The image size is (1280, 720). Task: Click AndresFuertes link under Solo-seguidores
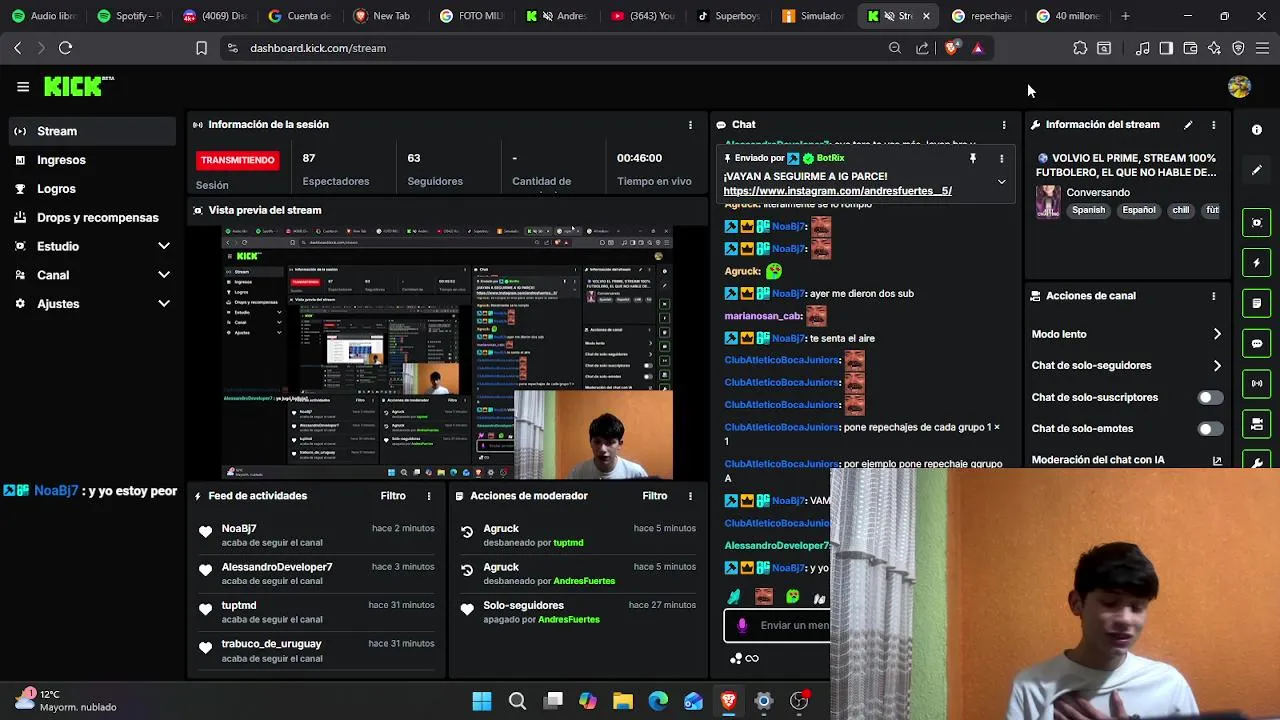[x=569, y=620]
